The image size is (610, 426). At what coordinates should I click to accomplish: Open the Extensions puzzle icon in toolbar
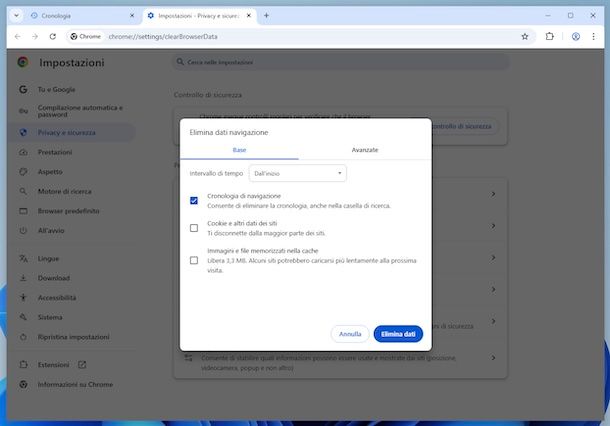(550, 36)
